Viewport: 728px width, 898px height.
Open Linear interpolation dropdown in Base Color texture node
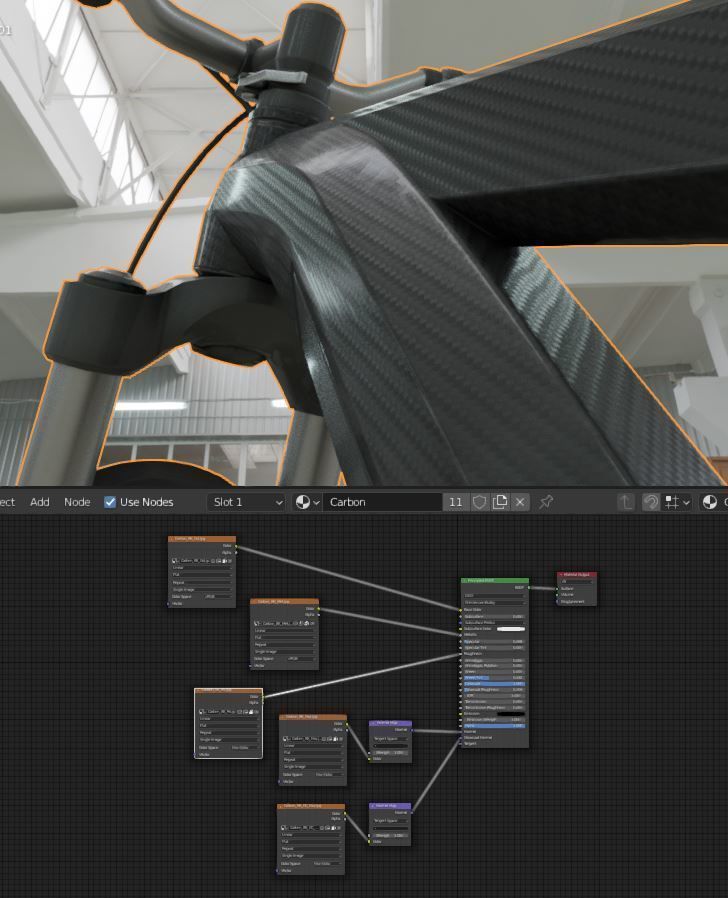pos(202,568)
